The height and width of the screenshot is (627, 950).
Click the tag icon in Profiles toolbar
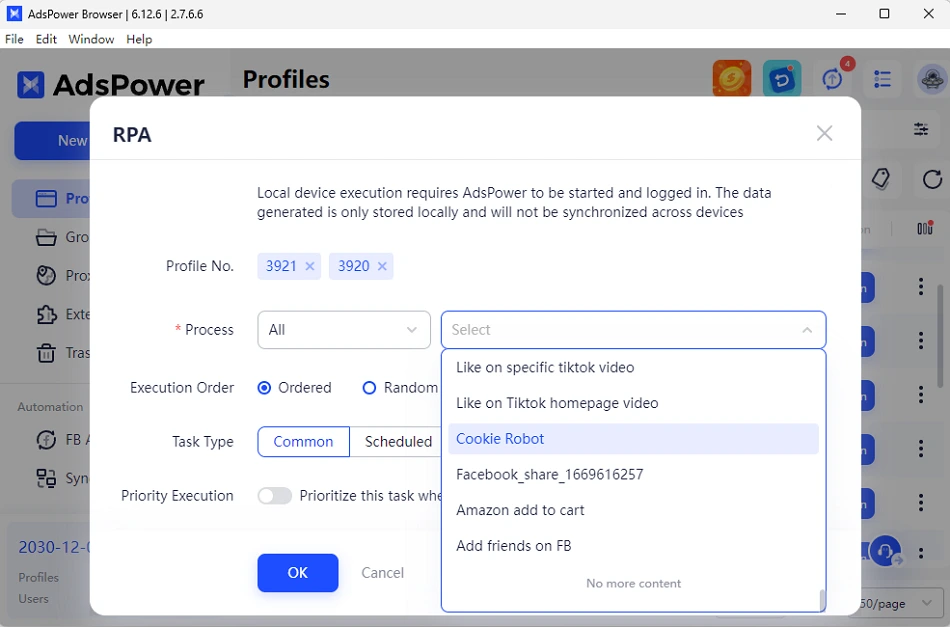880,179
